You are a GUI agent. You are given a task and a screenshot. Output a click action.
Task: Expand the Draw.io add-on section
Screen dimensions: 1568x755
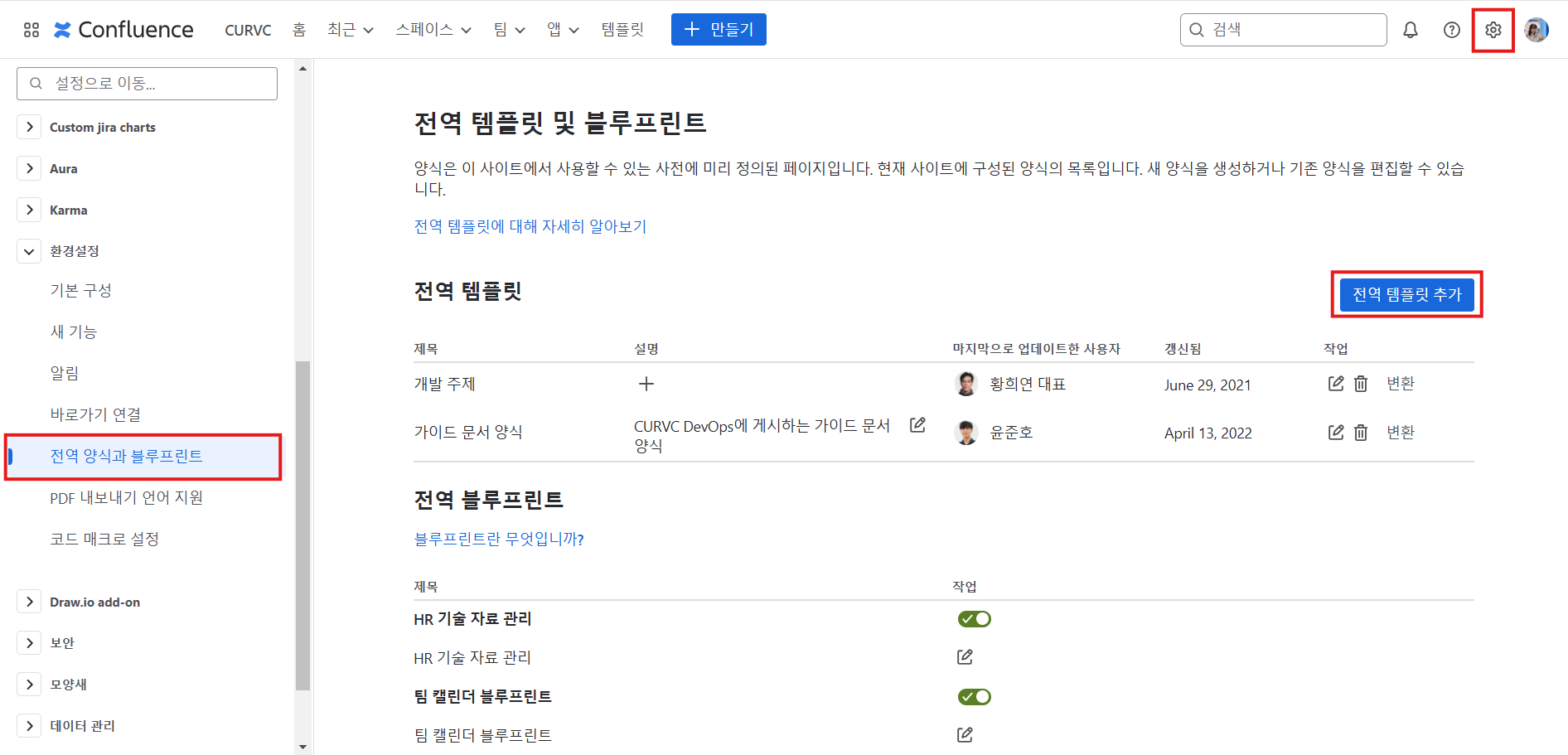[30, 602]
